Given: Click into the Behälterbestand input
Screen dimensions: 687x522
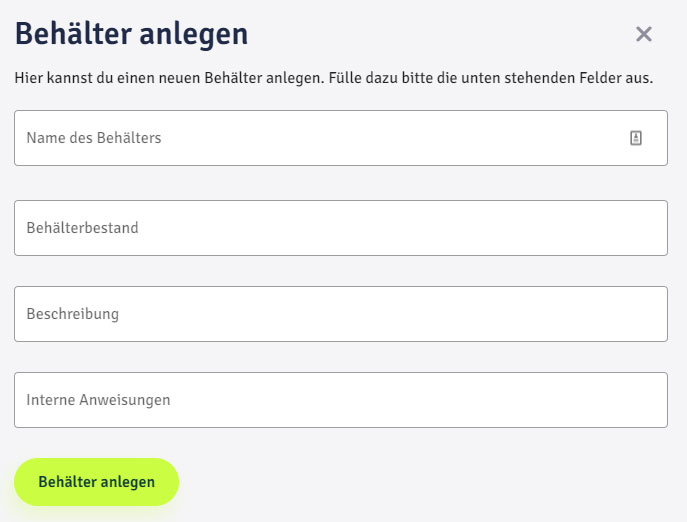Looking at the screenshot, I should [340, 228].
